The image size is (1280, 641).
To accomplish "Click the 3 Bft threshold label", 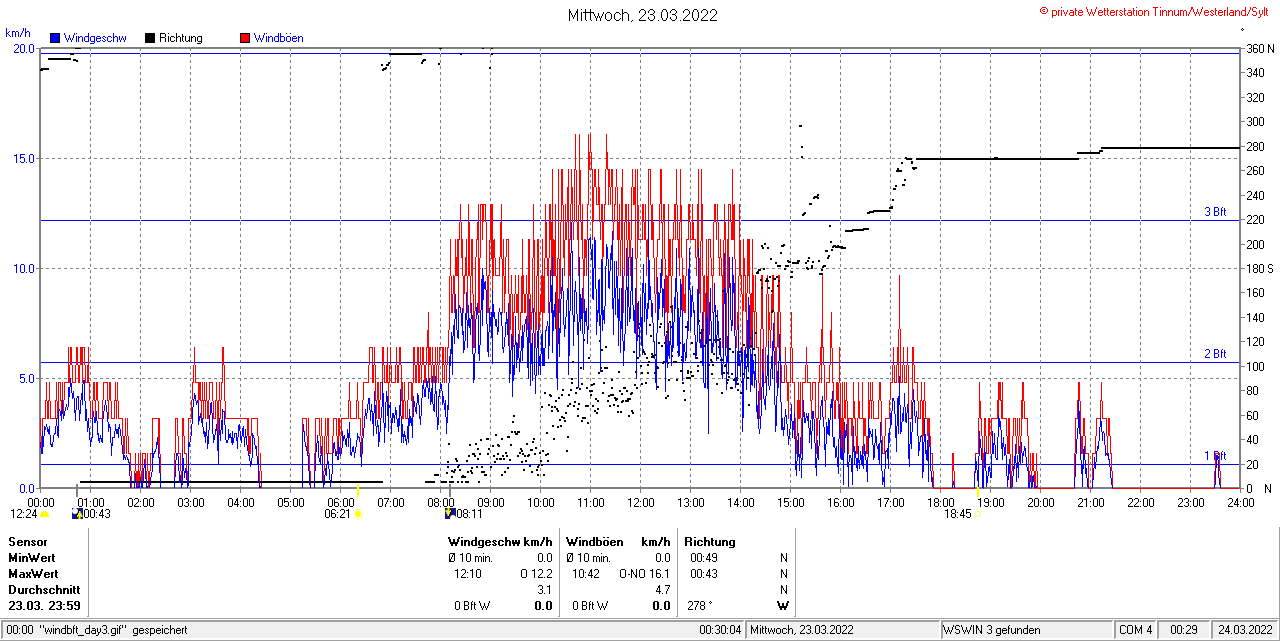I will point(1215,212).
